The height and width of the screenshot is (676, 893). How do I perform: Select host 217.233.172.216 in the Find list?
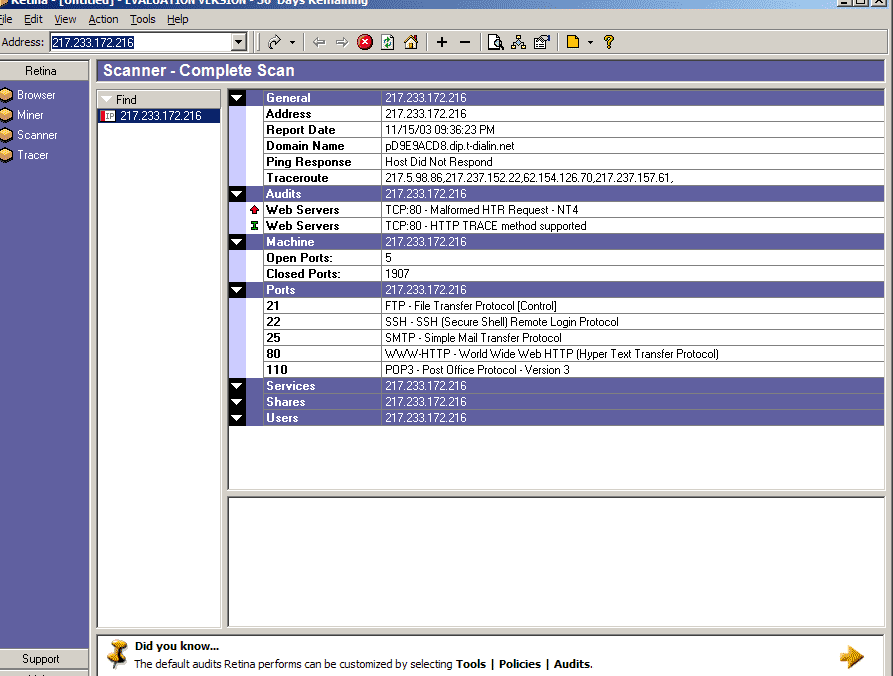(159, 116)
